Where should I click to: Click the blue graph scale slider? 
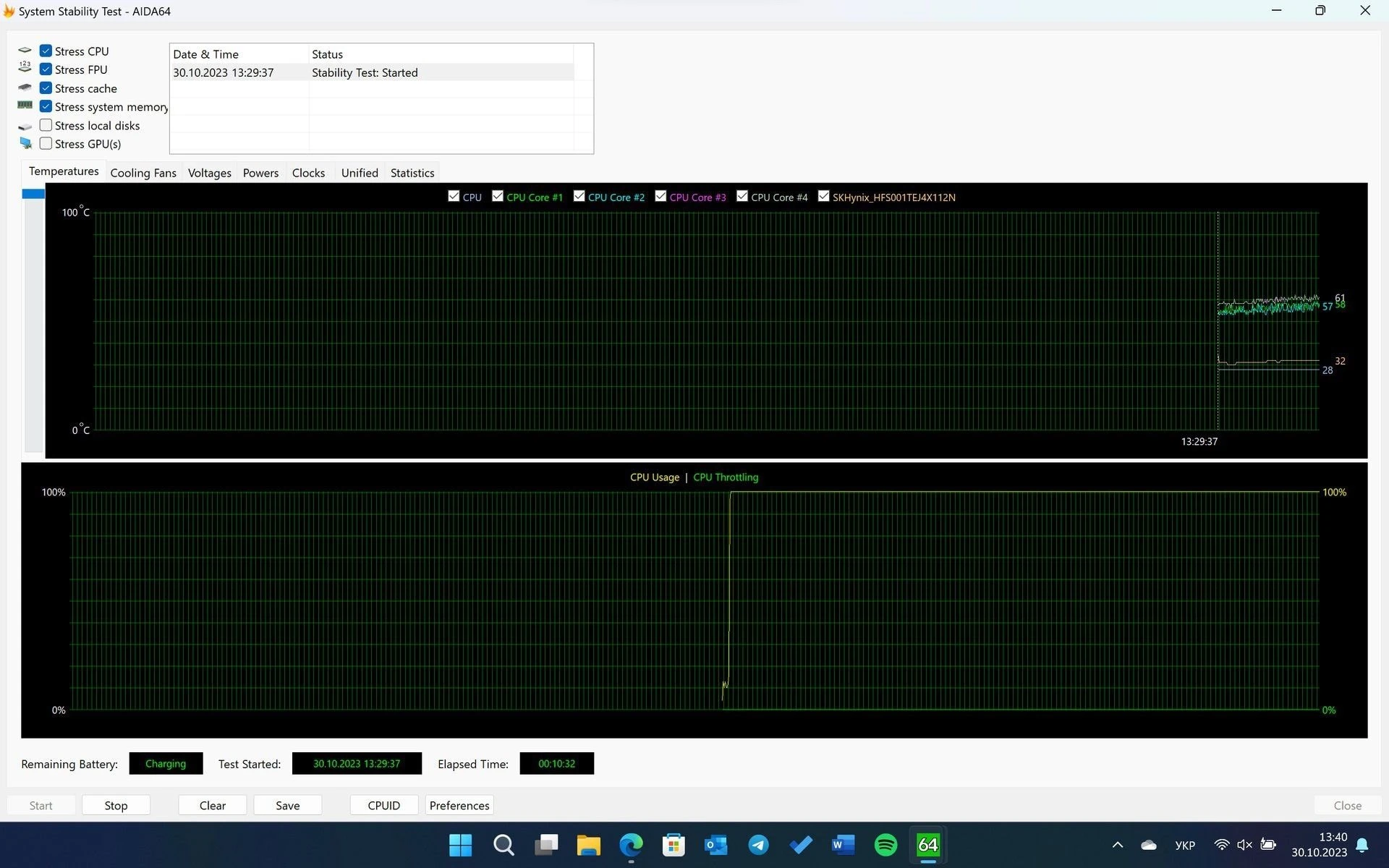[33, 194]
